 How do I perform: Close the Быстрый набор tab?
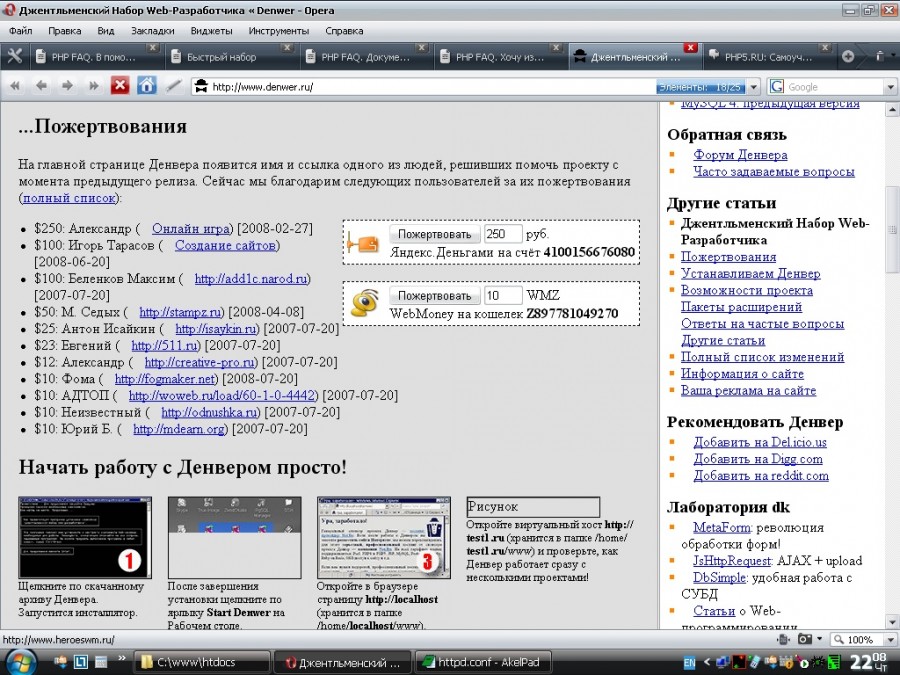point(287,48)
